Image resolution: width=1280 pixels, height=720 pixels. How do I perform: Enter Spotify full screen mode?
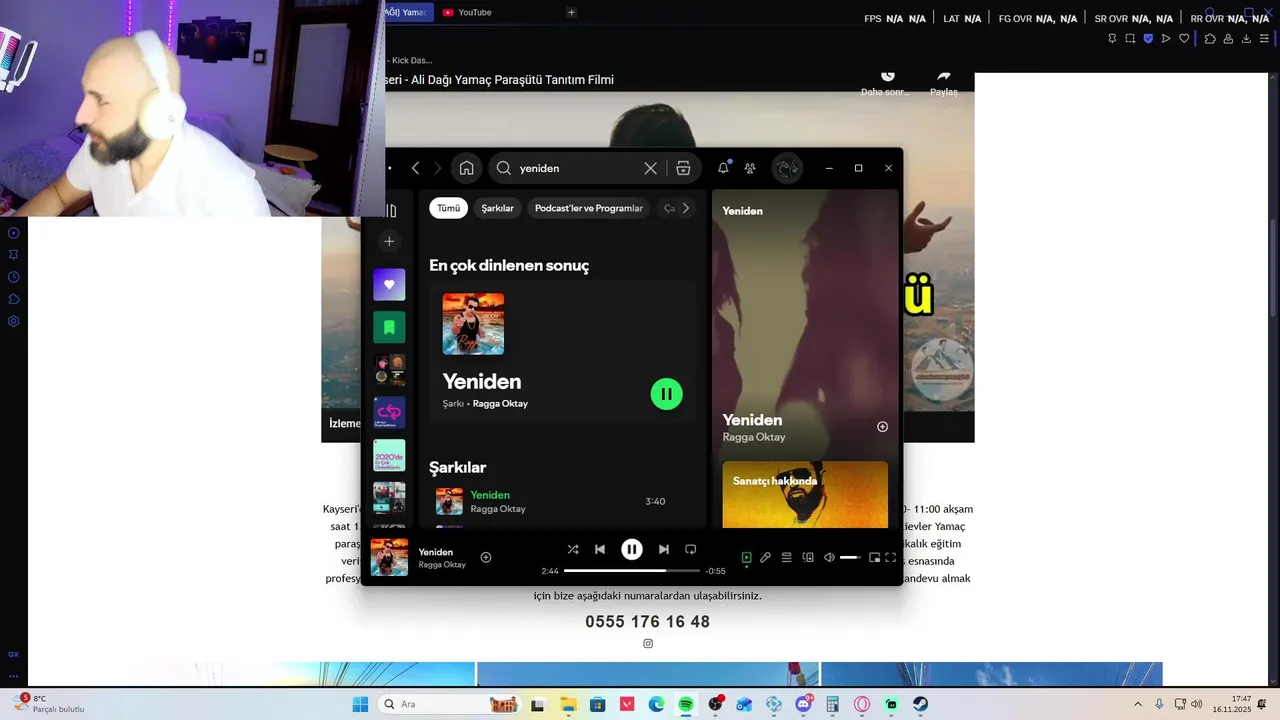[x=891, y=557]
